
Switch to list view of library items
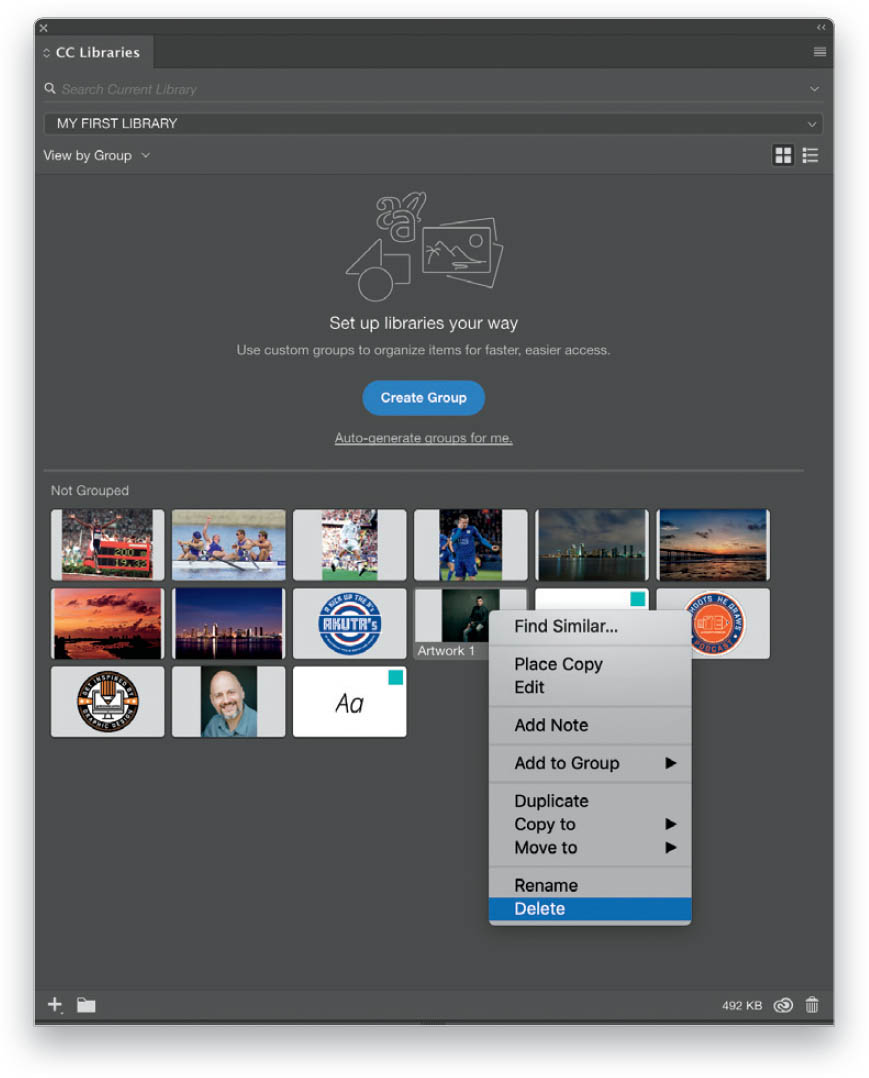point(811,155)
